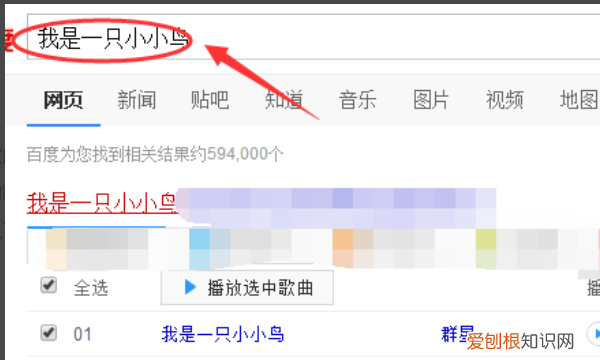The height and width of the screenshot is (360, 600).
Task: Switch to the 知道 tab
Action: (284, 100)
